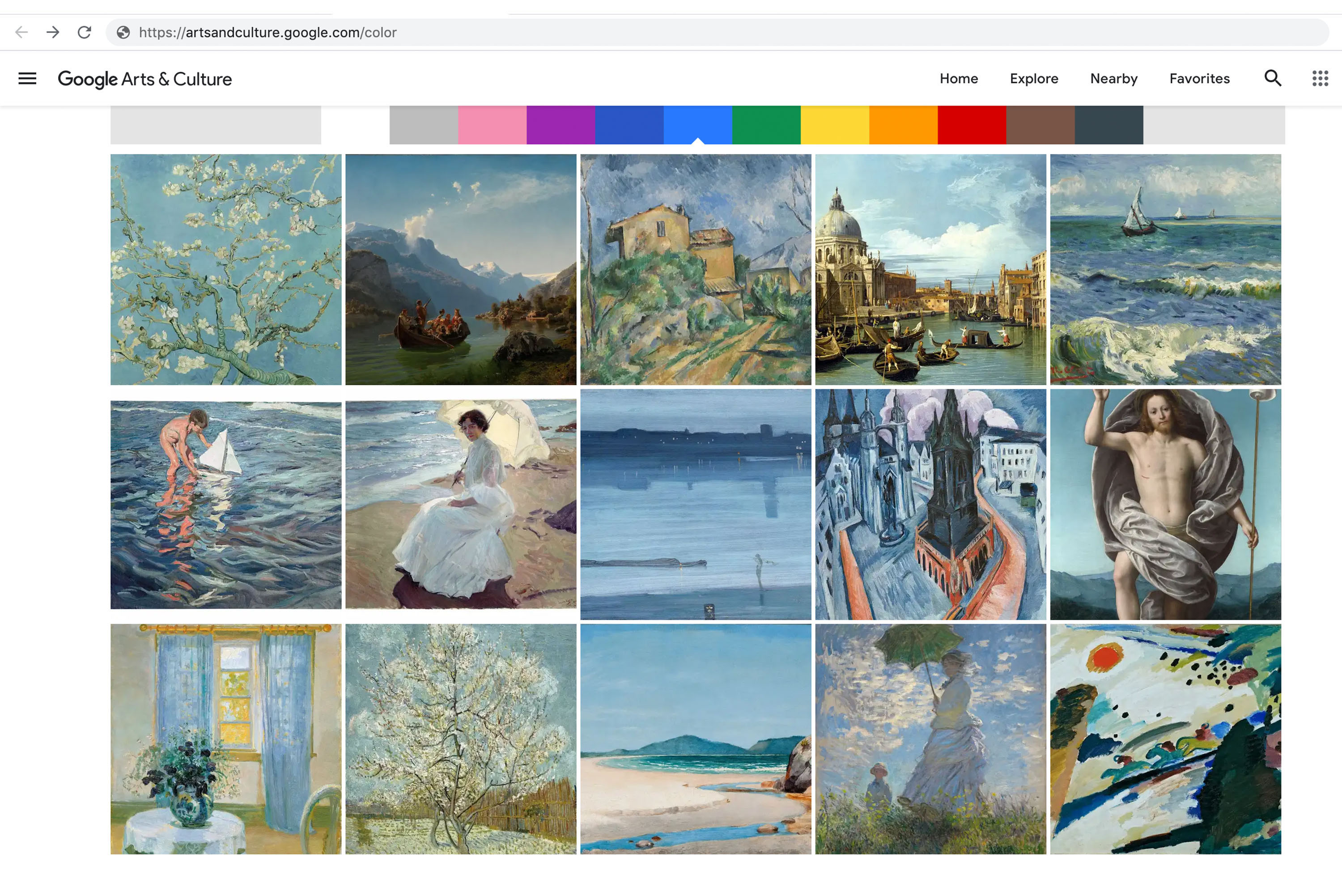Open the Google apps grid
Viewport: 1342px width, 896px height.
click(x=1320, y=78)
